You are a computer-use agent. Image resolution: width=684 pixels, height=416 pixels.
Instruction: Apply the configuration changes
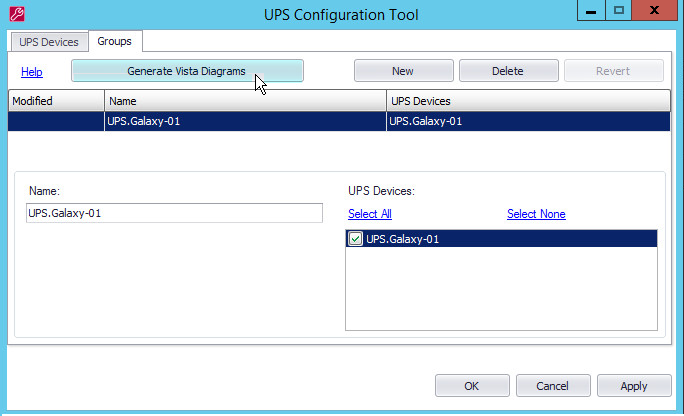click(634, 386)
